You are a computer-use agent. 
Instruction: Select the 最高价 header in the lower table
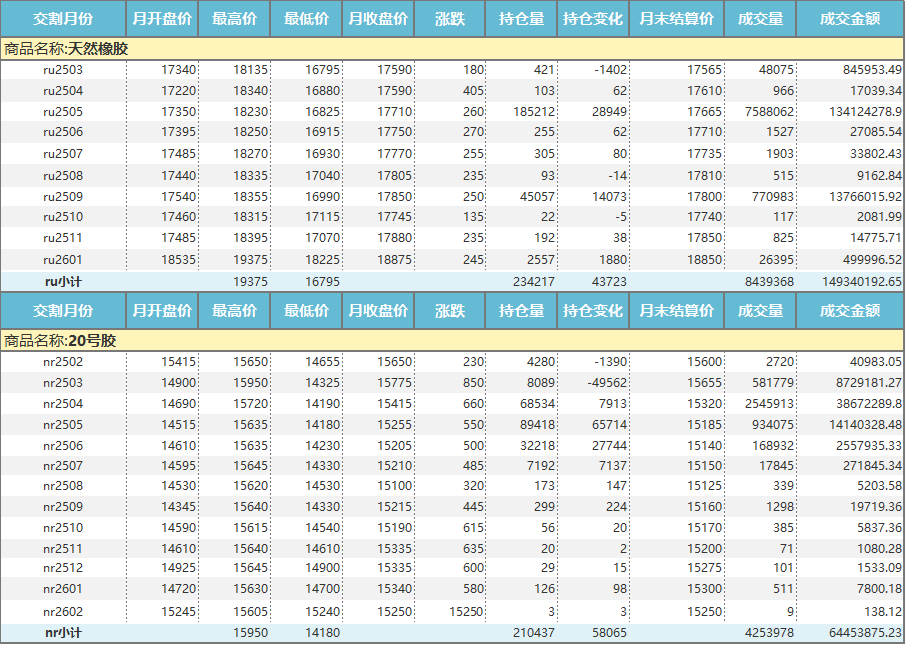click(x=234, y=311)
